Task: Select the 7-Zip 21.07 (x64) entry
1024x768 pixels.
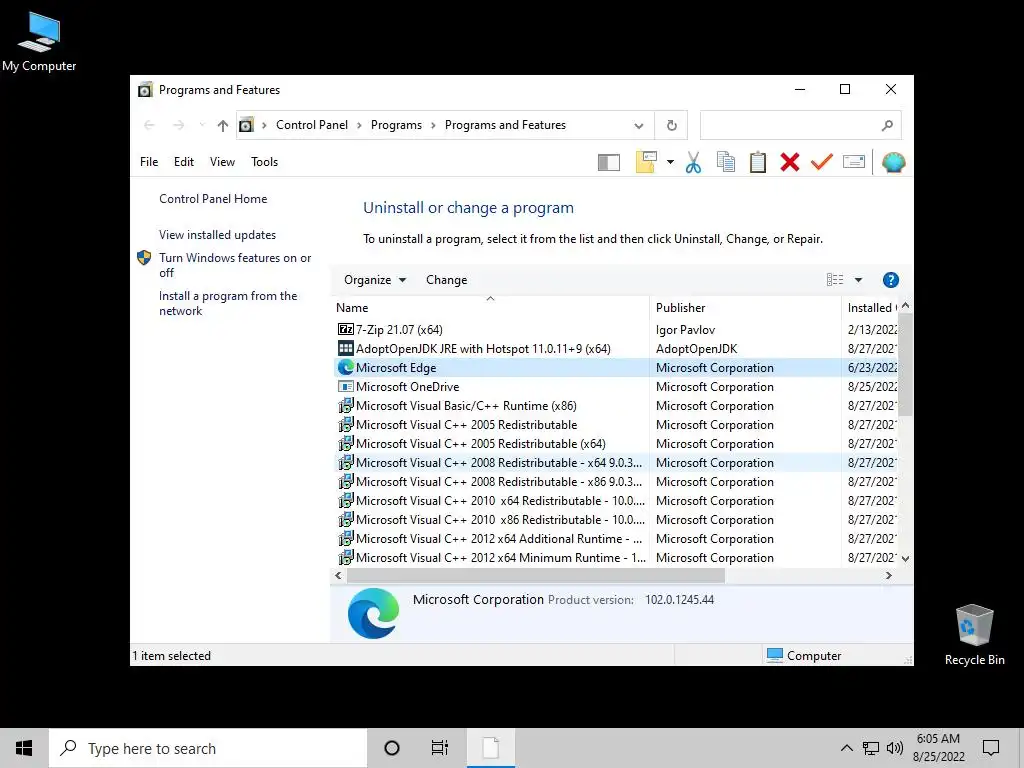Action: (399, 330)
